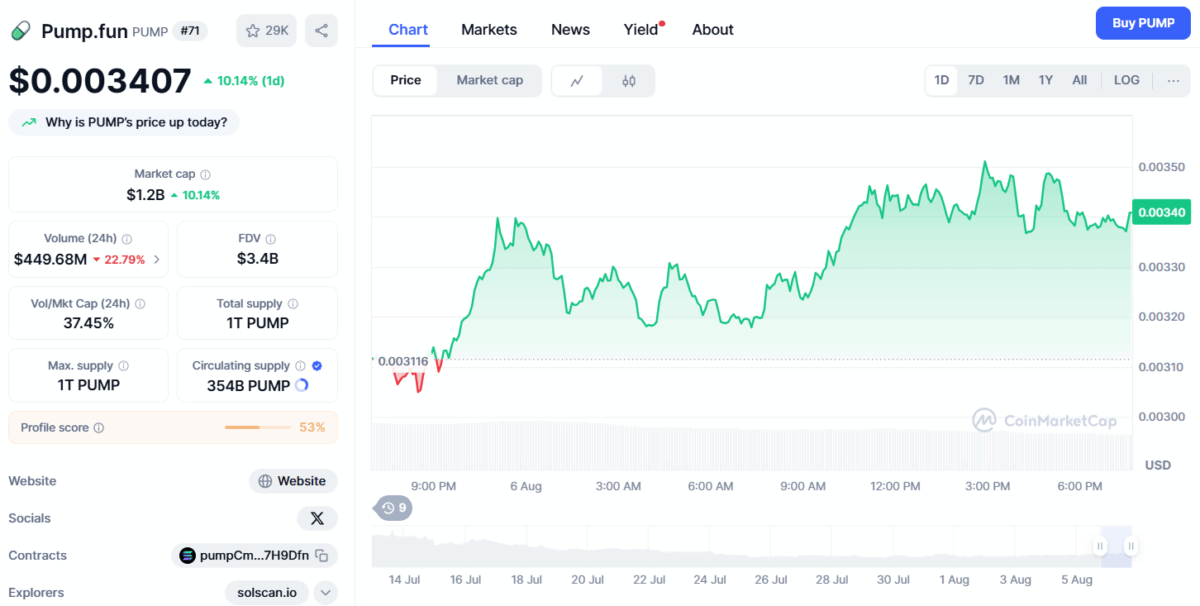Select the Market cap toggle
Viewport: 1200px width, 606px height.
490,80
